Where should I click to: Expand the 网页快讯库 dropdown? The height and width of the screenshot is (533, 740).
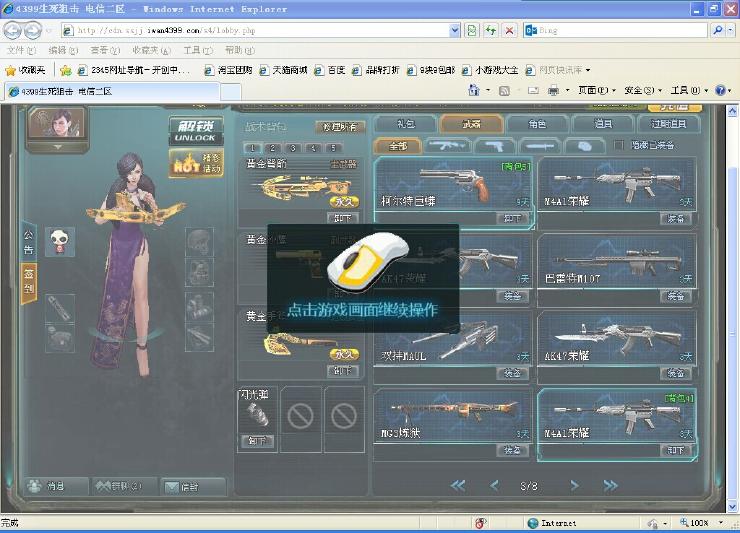[x=588, y=70]
